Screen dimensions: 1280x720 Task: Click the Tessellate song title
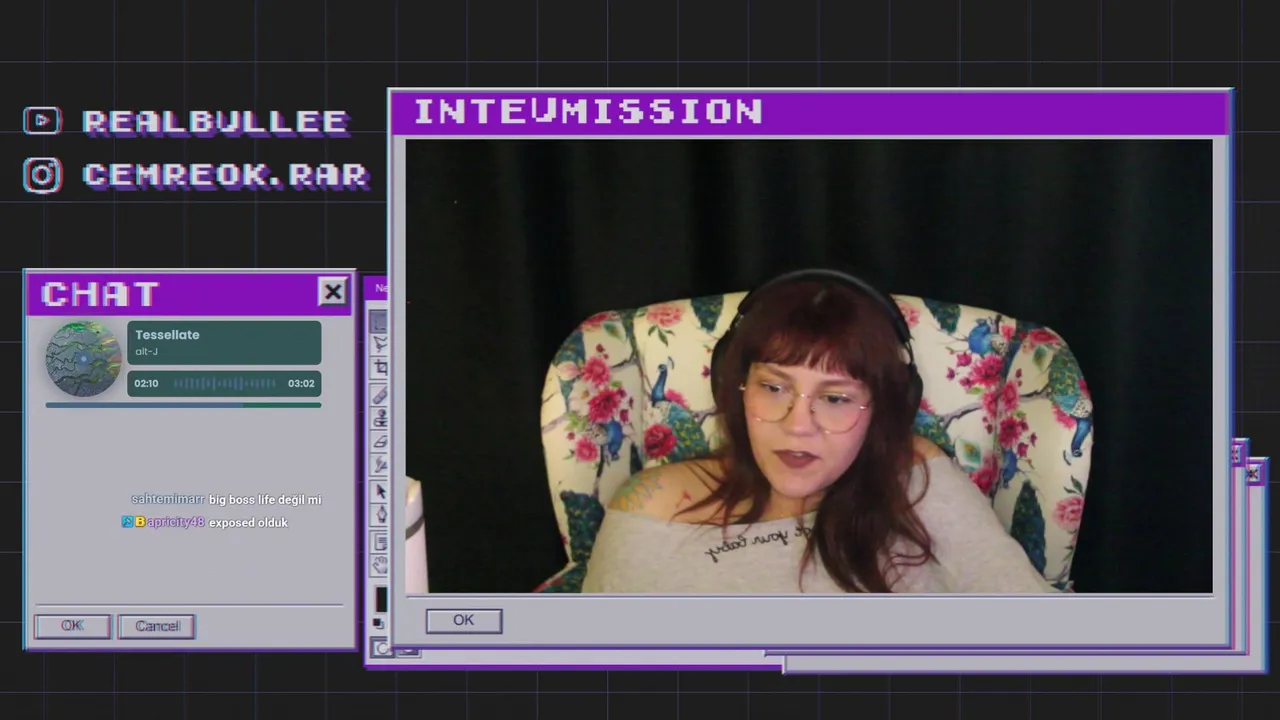(x=167, y=335)
